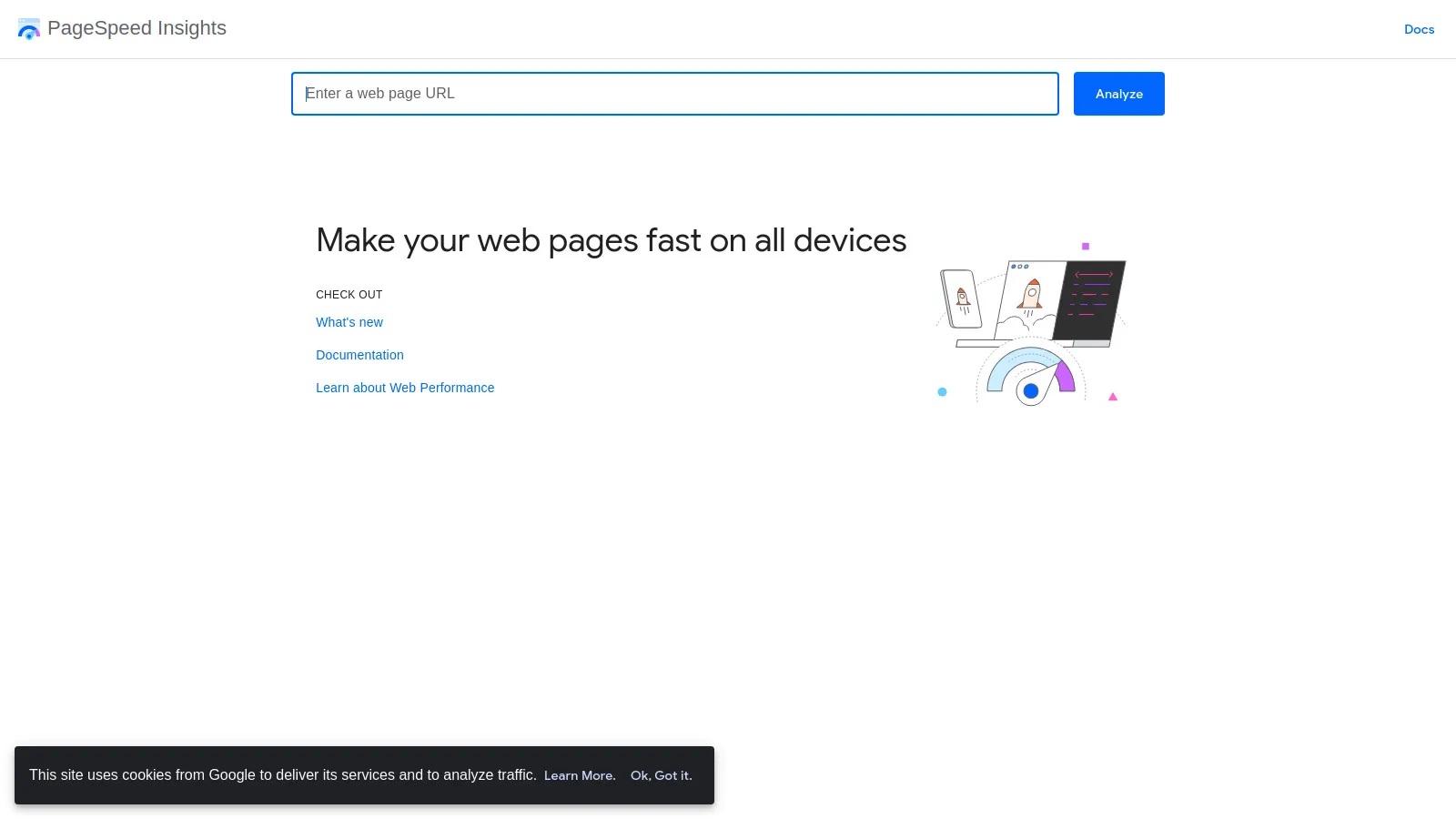The height and width of the screenshot is (819, 1456).
Task: Click the Make your web pages fast heading
Action: 611,239
